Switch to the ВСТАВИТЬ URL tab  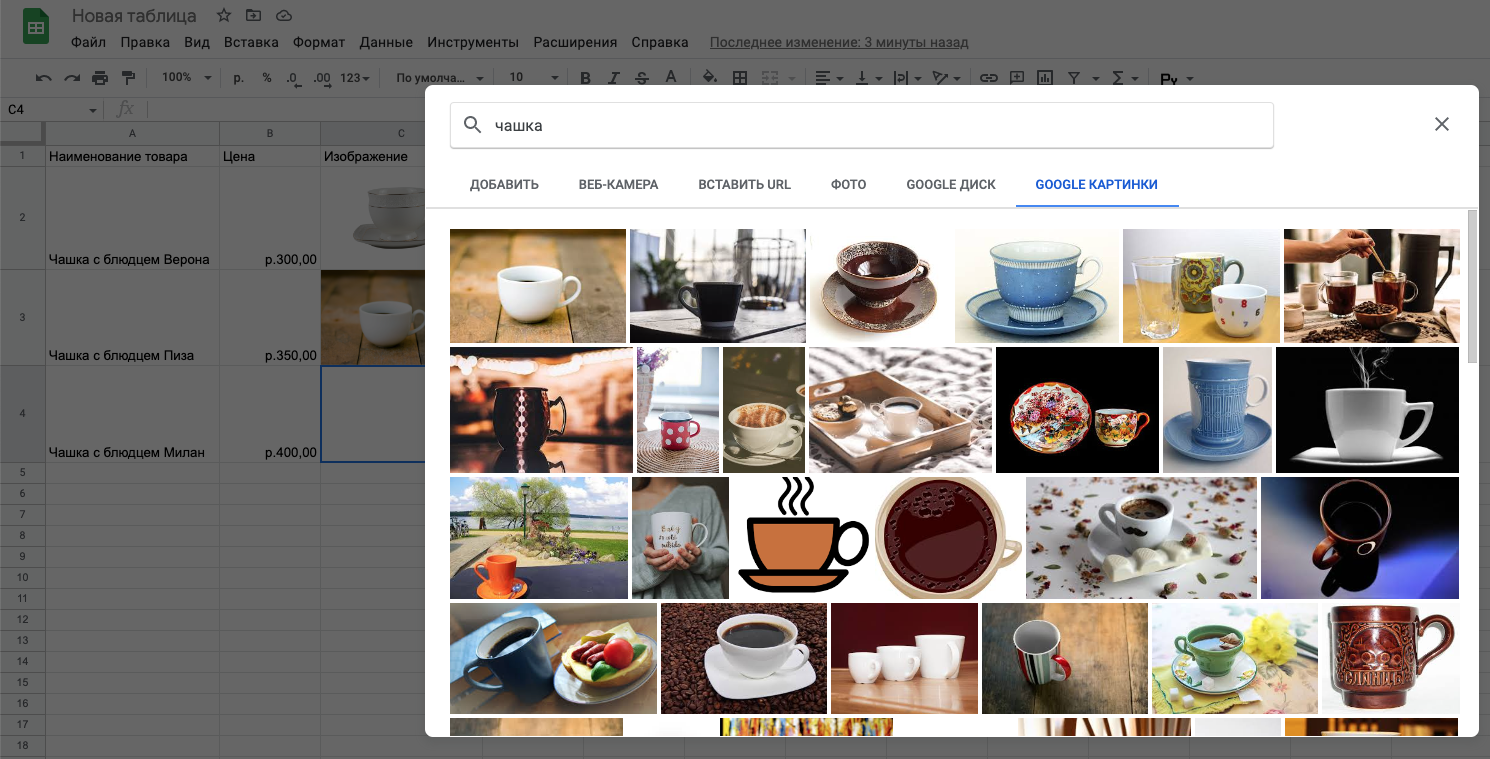click(744, 185)
